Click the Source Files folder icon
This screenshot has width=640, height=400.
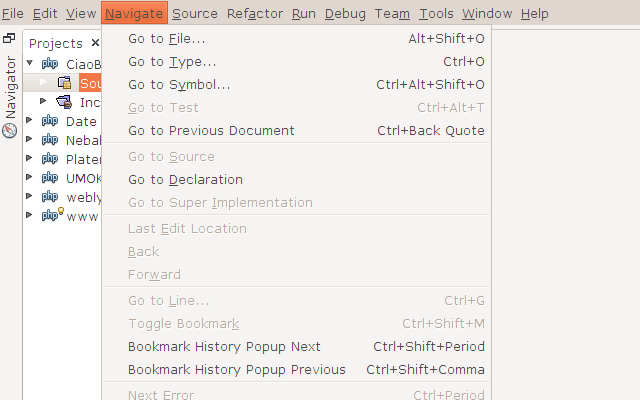pos(64,83)
